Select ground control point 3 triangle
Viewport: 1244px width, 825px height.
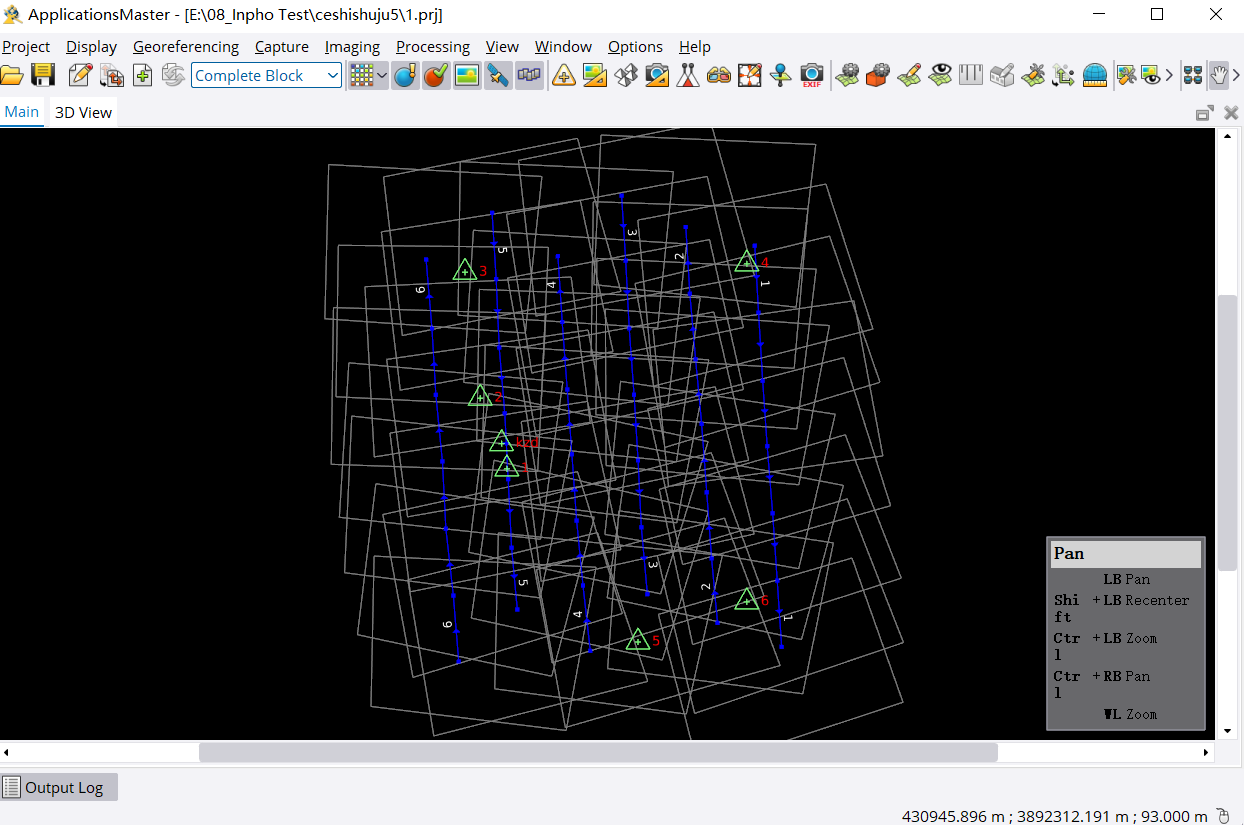[464, 270]
